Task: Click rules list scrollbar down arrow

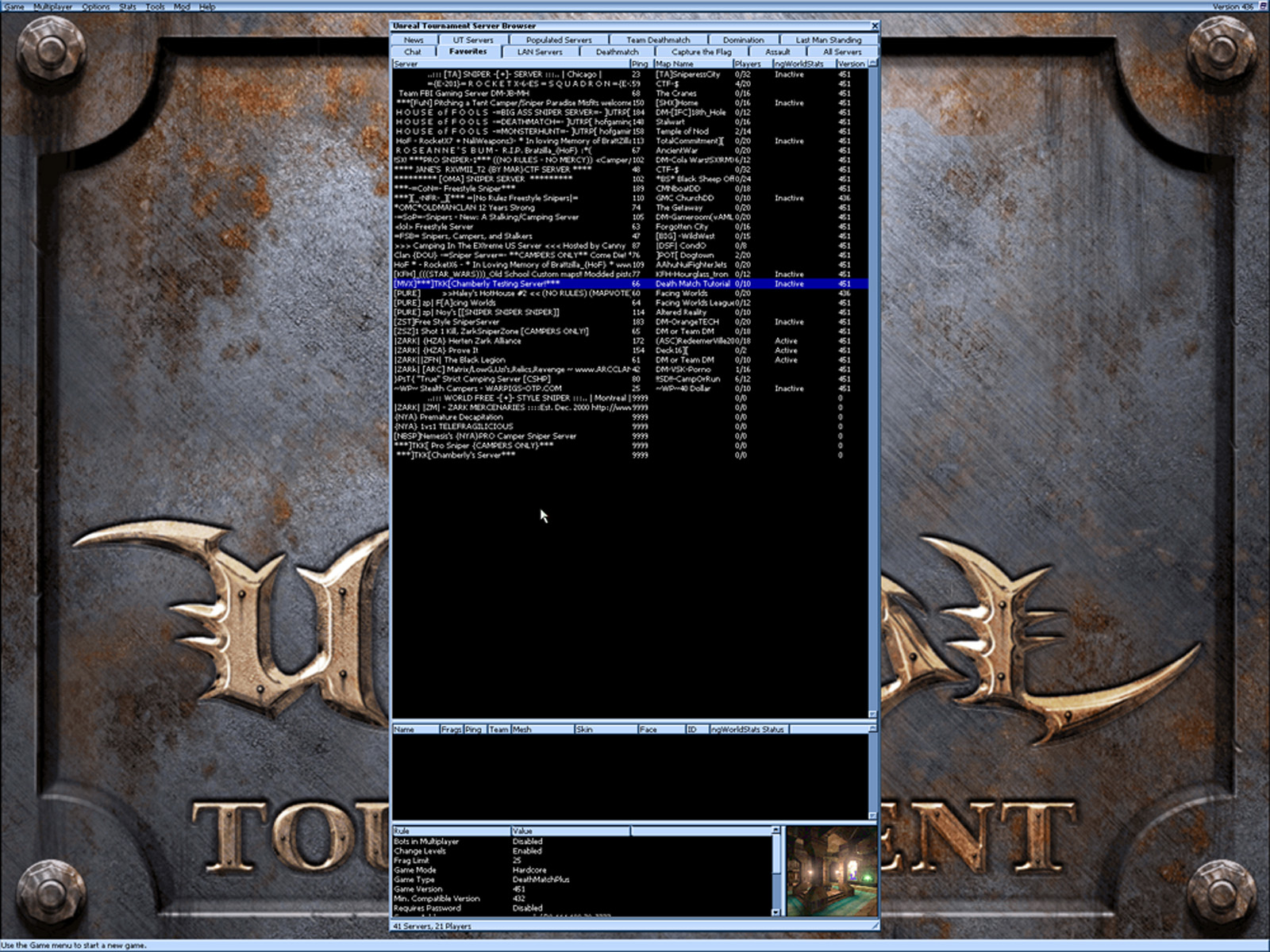Action: point(776,912)
